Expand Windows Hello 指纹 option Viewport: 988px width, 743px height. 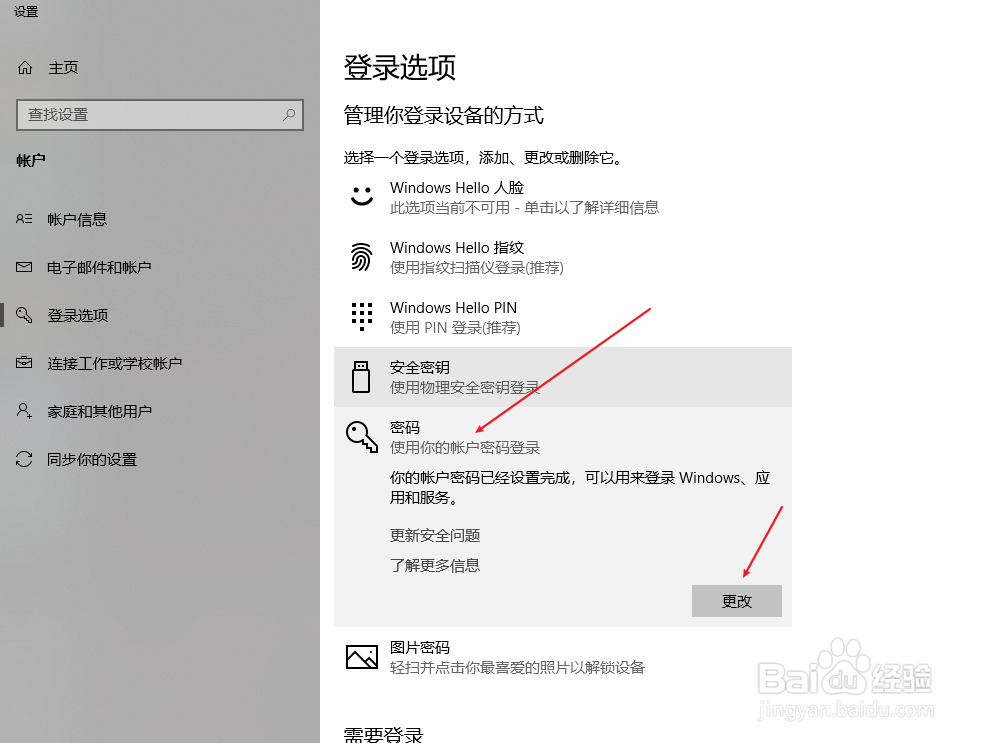(563, 257)
